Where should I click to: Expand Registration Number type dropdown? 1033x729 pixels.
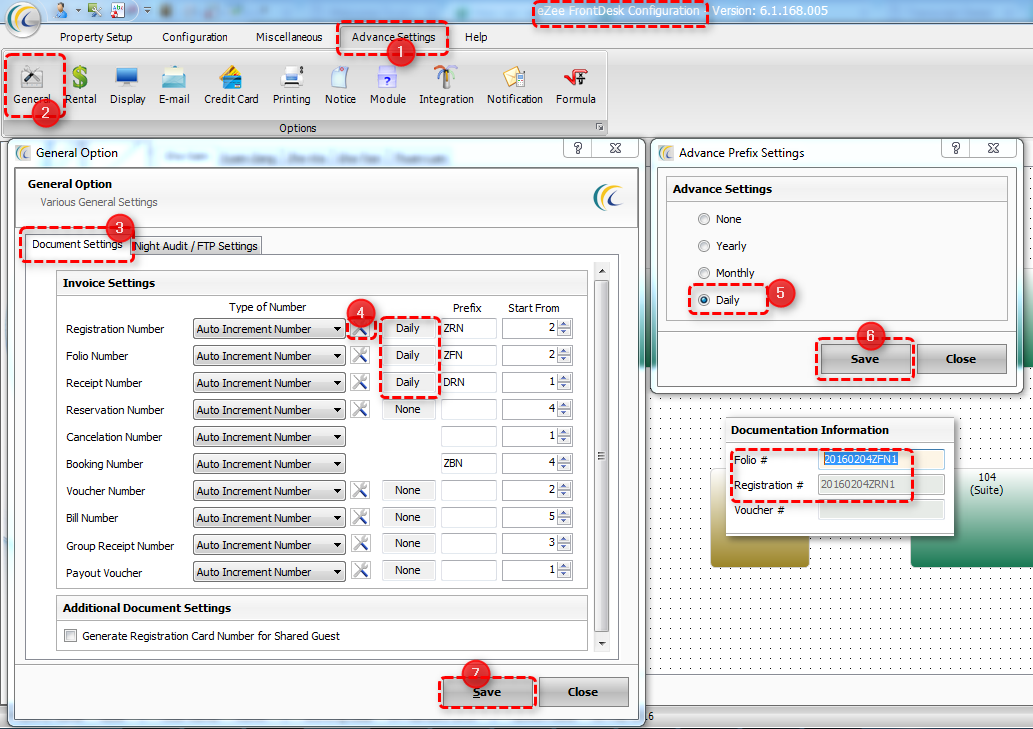(337, 329)
